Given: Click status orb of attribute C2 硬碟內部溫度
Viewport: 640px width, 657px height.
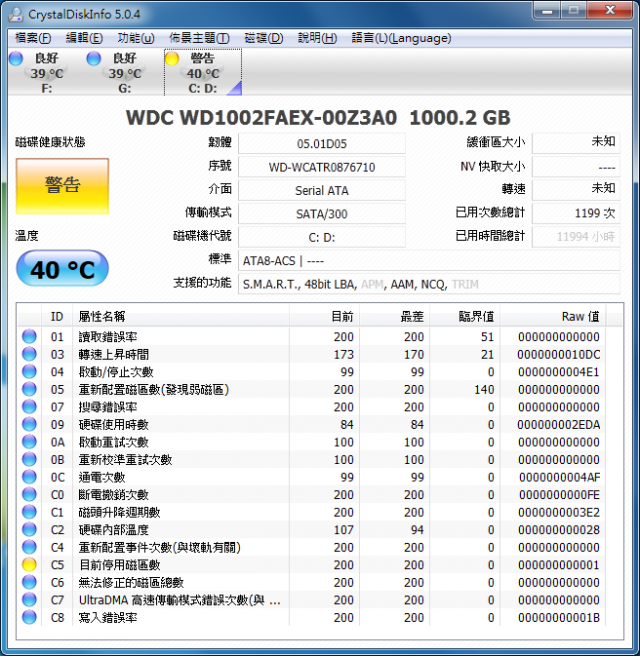Looking at the screenshot, I should [x=29, y=530].
